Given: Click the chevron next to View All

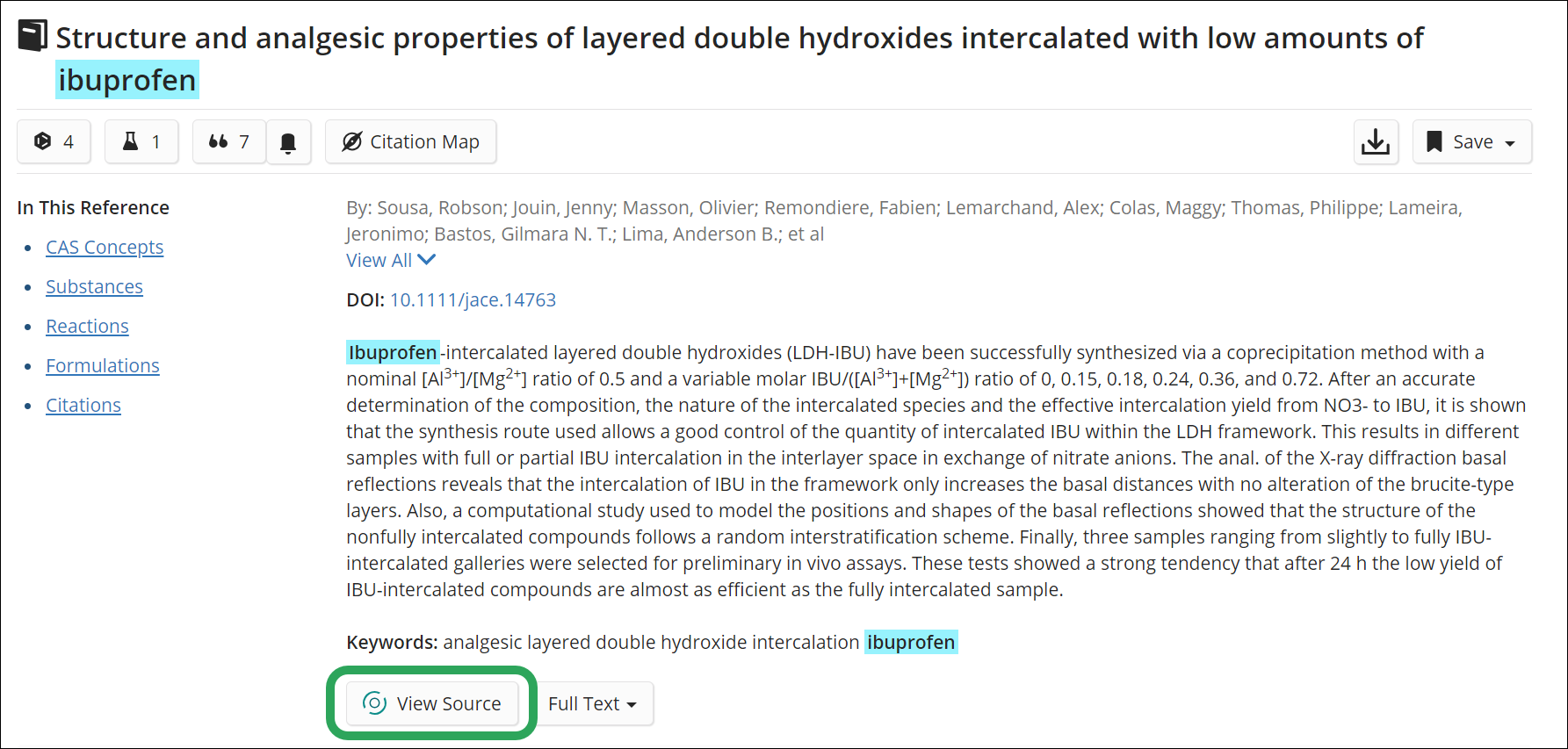Looking at the screenshot, I should click(x=426, y=260).
